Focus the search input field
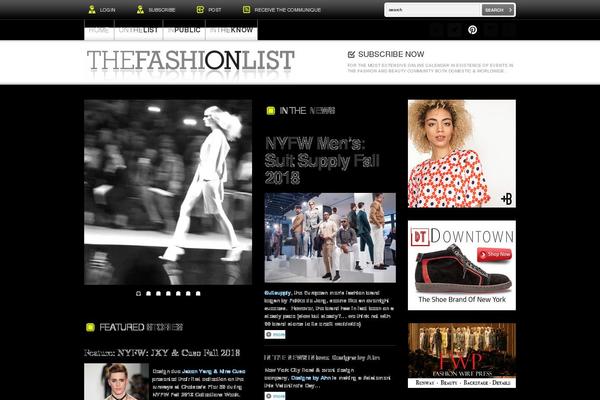Viewport: 600px width, 400px height. click(x=433, y=10)
